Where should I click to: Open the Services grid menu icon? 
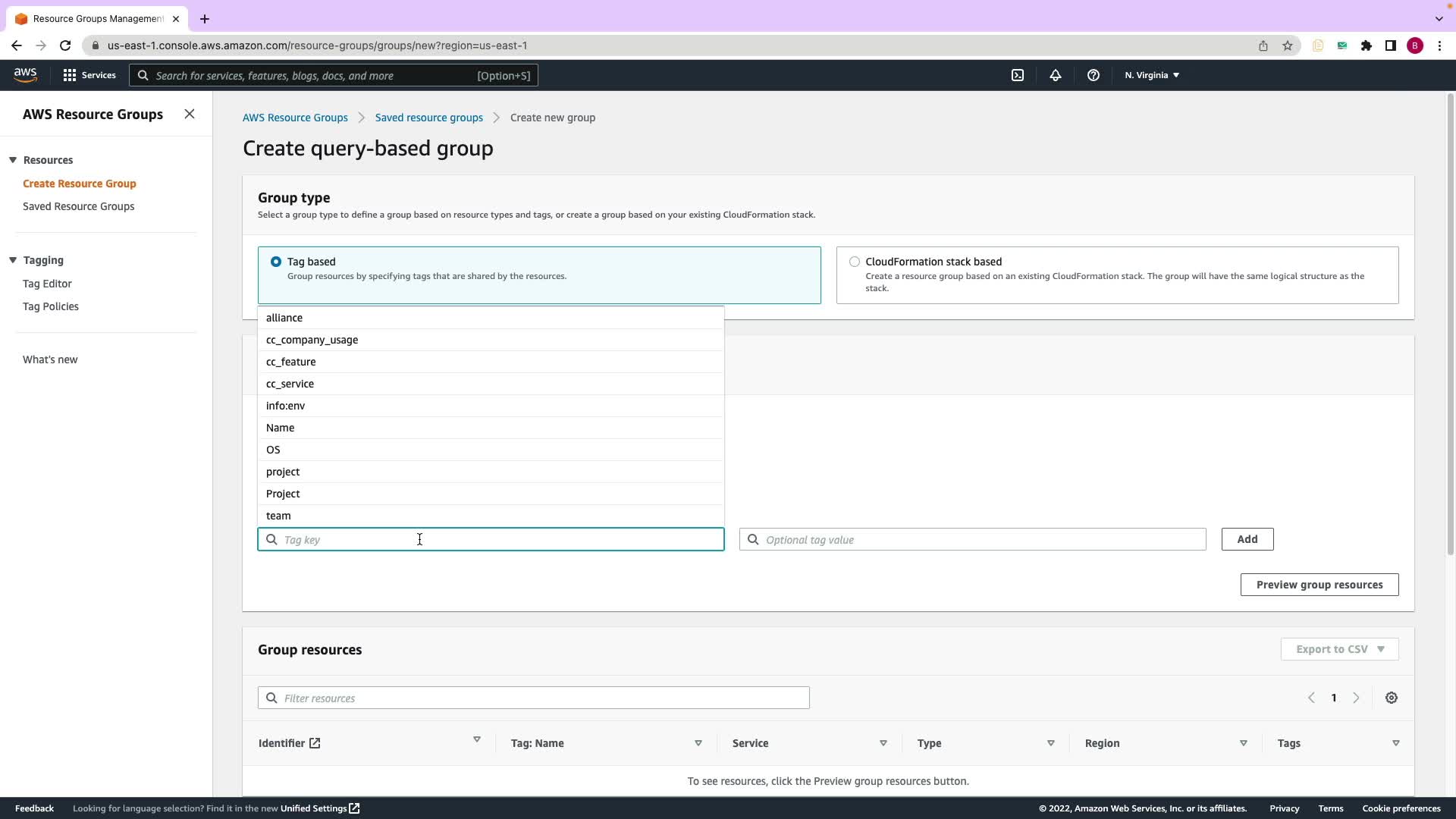coord(70,75)
